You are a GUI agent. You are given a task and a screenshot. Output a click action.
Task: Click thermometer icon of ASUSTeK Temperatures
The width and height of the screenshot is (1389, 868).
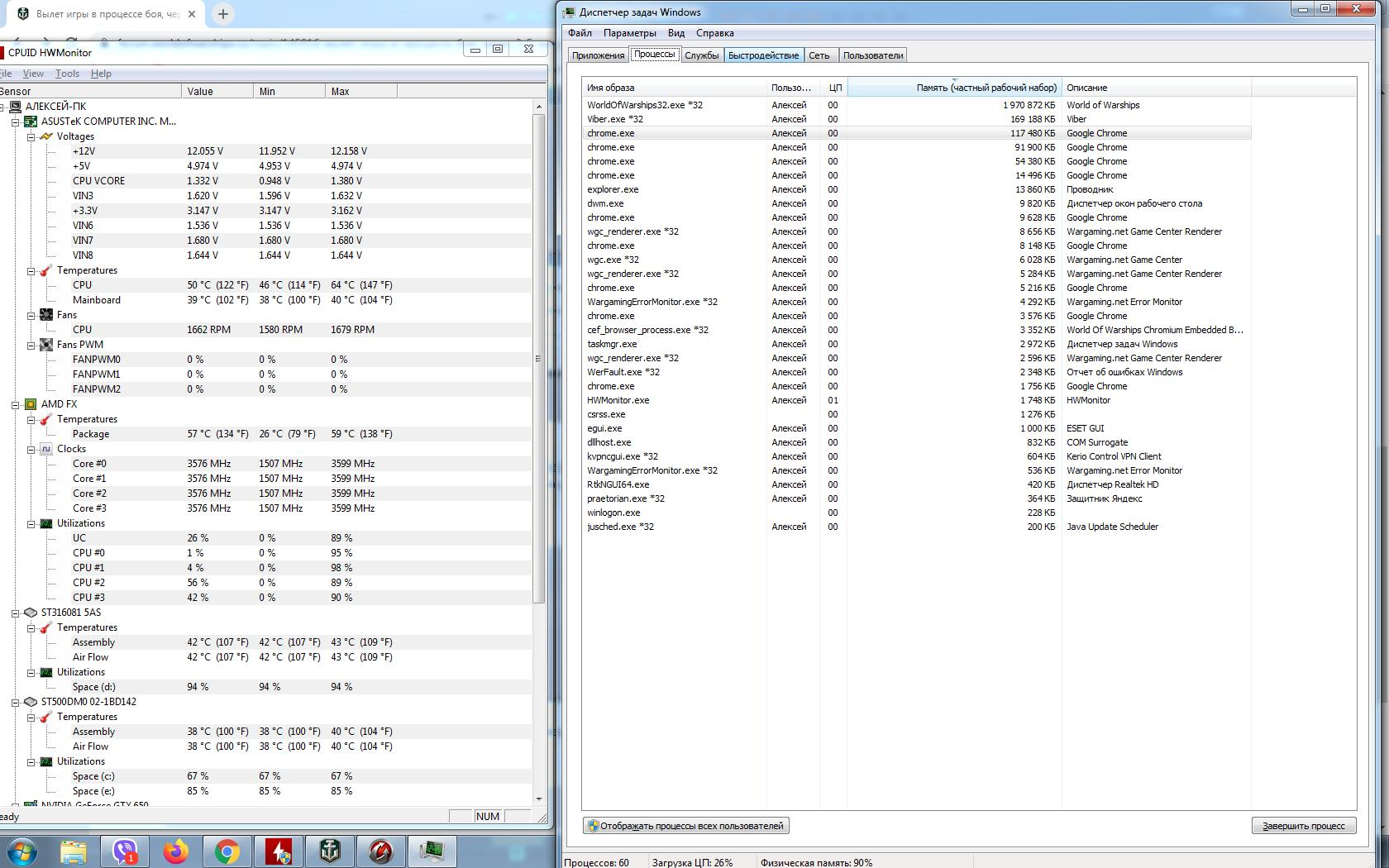click(x=46, y=270)
